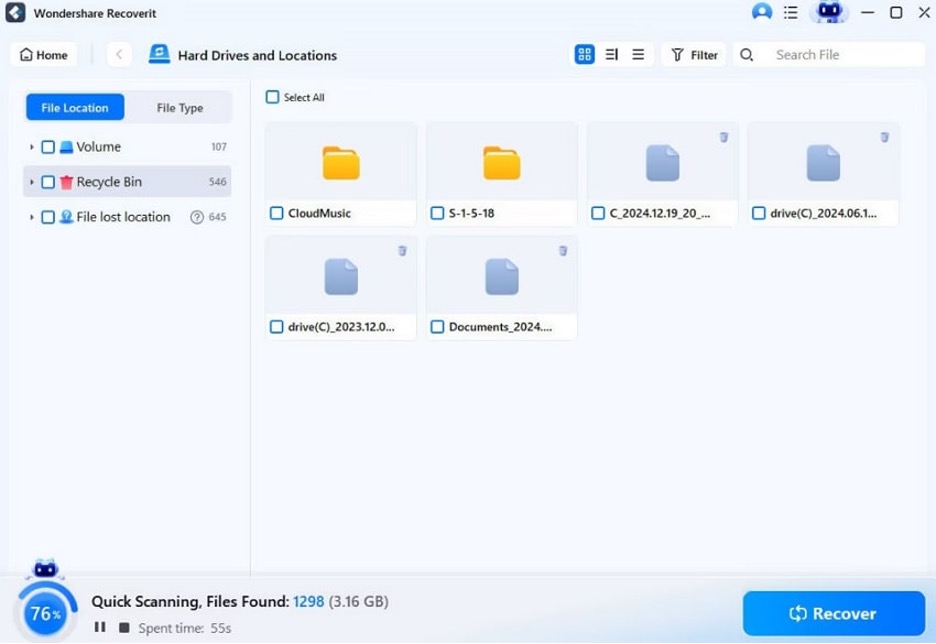
Task: Open the title bar menu list icon
Action: click(x=791, y=12)
